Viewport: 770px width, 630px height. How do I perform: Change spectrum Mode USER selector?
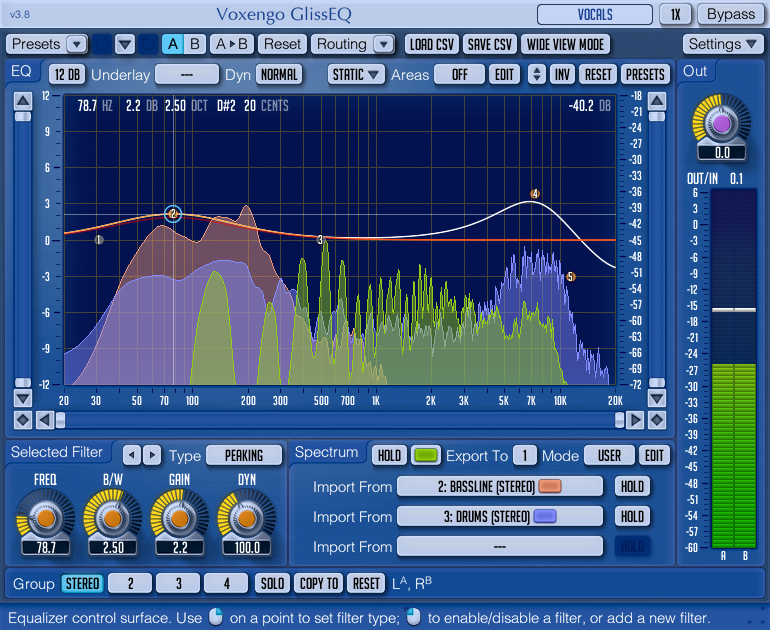coord(609,456)
